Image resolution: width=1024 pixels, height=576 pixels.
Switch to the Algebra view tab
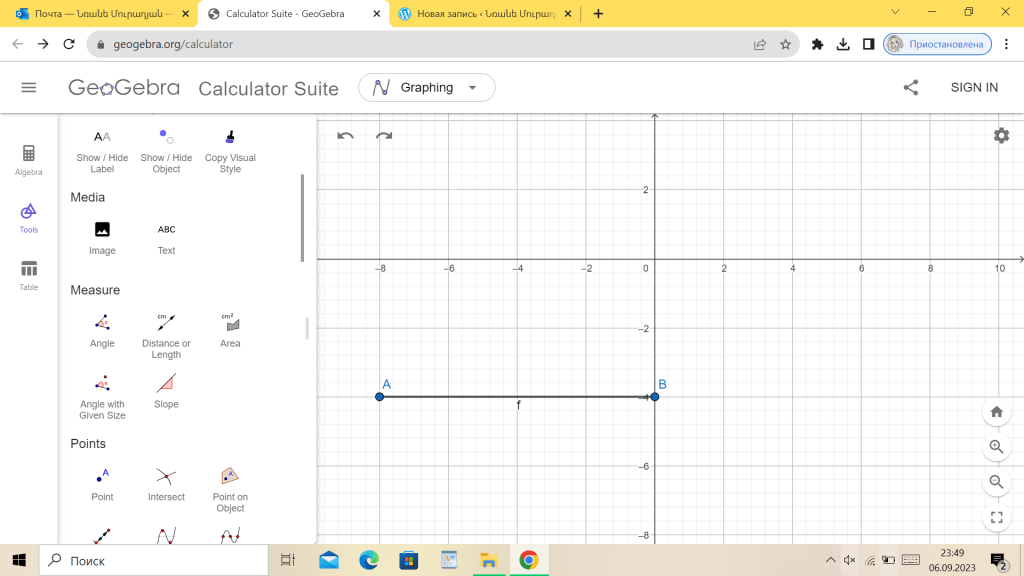pyautogui.click(x=29, y=159)
